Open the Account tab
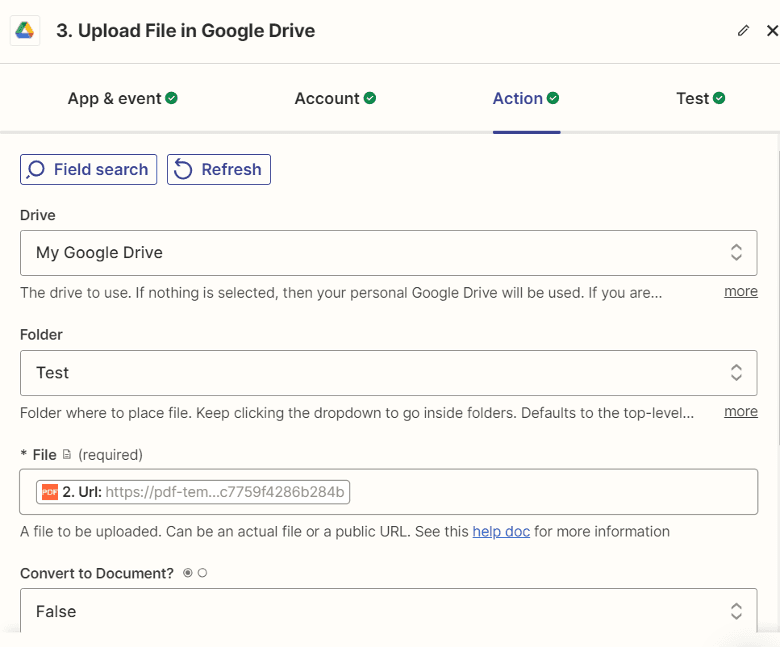This screenshot has width=780, height=650. (335, 98)
